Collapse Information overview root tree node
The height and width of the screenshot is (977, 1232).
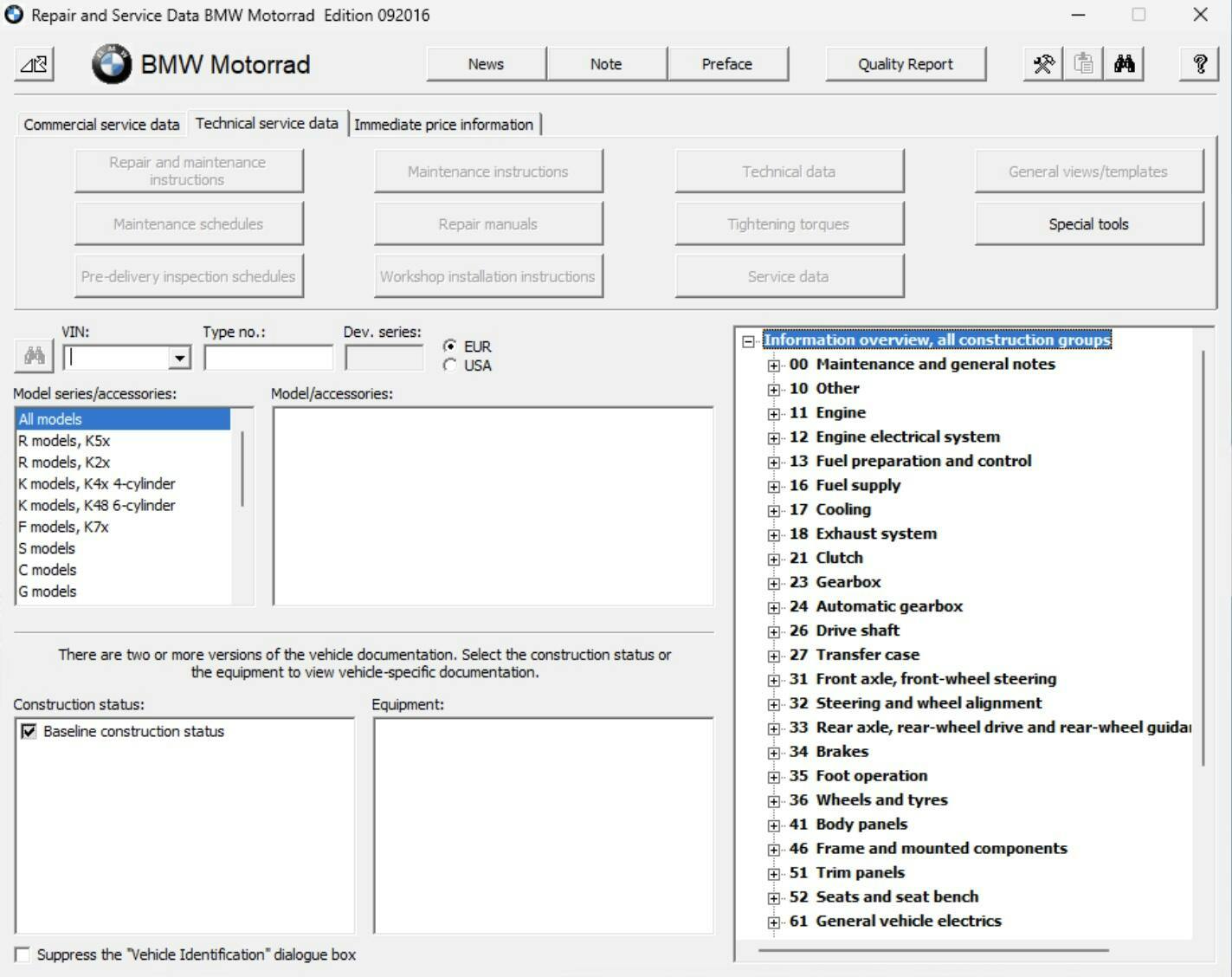748,341
